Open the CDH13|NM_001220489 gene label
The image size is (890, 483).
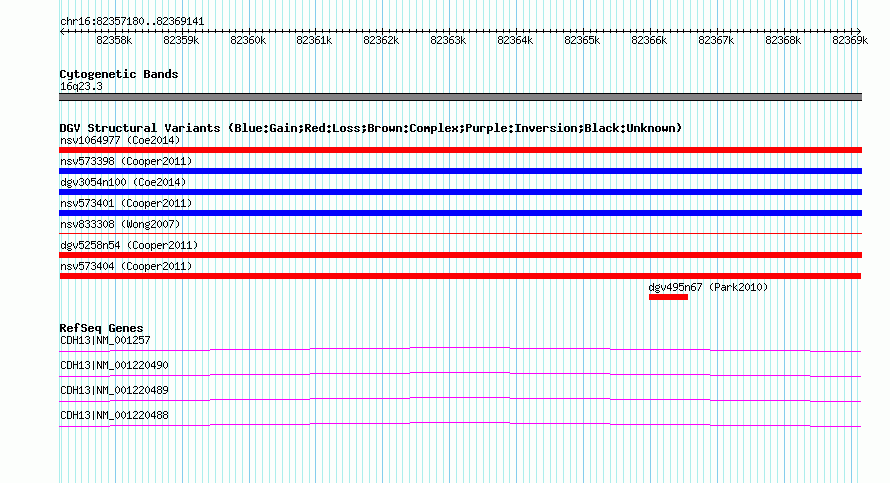click(114, 390)
